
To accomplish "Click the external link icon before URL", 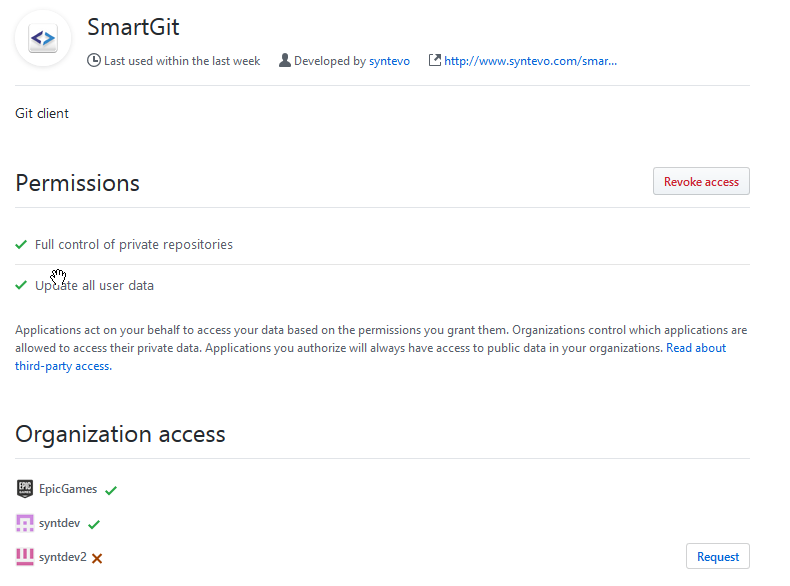I will (434, 61).
